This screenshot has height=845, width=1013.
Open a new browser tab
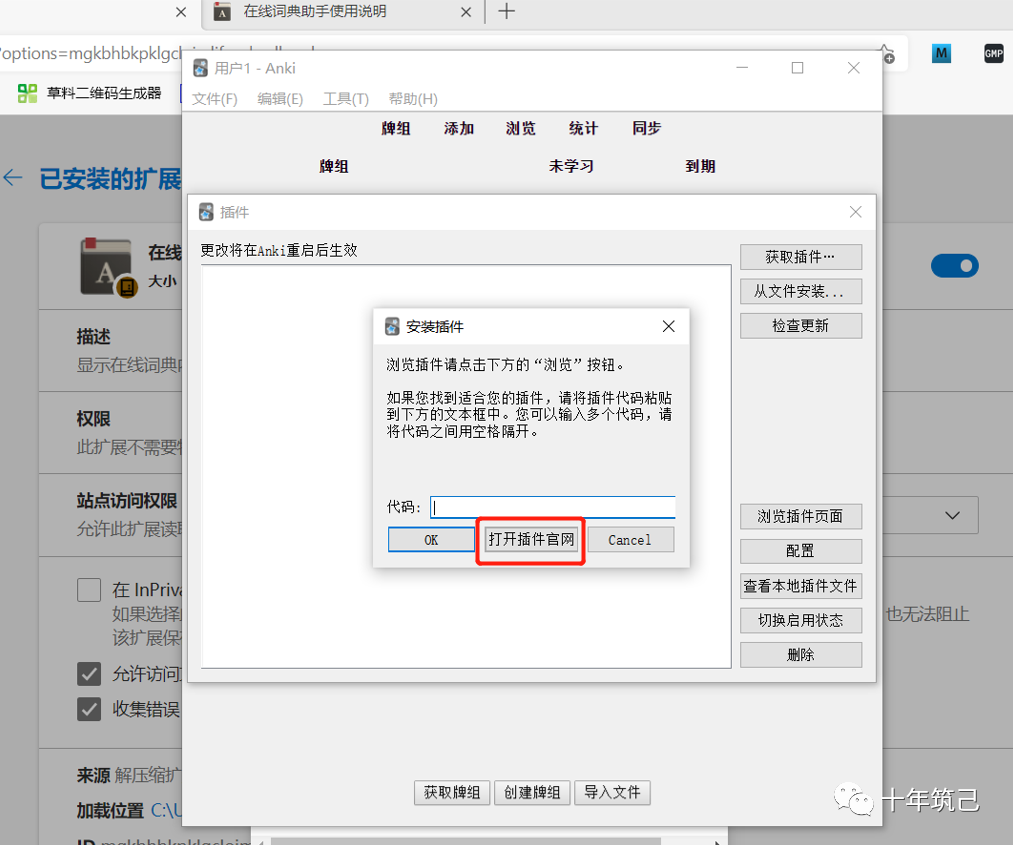coord(506,11)
